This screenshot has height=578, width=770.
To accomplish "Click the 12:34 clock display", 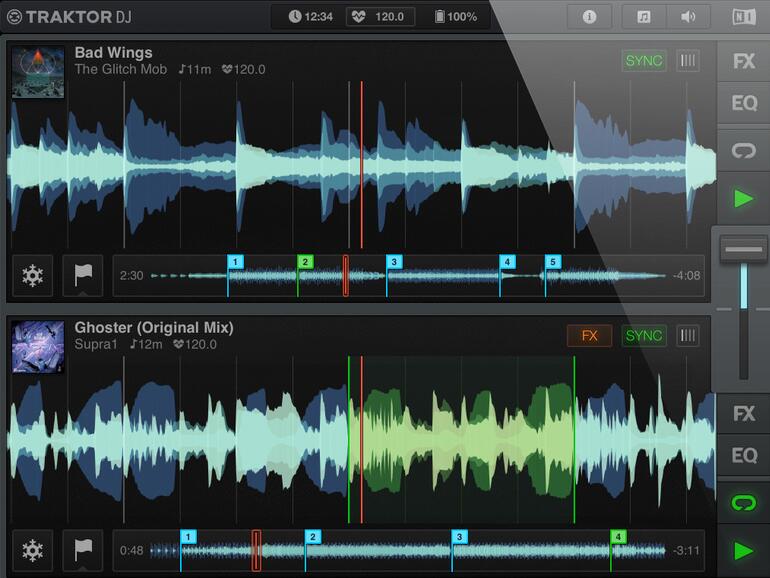I will pyautogui.click(x=310, y=17).
